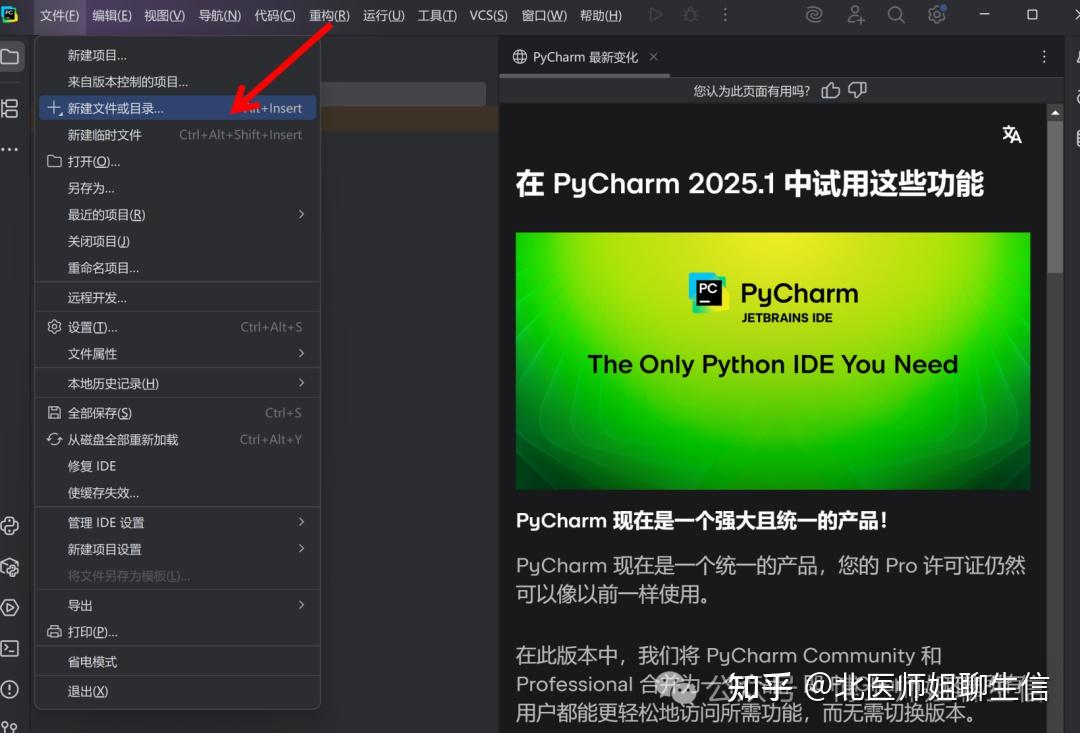The height and width of the screenshot is (733, 1080).
Task: Open Search Everywhere with the magnifier icon
Action: pos(896,15)
